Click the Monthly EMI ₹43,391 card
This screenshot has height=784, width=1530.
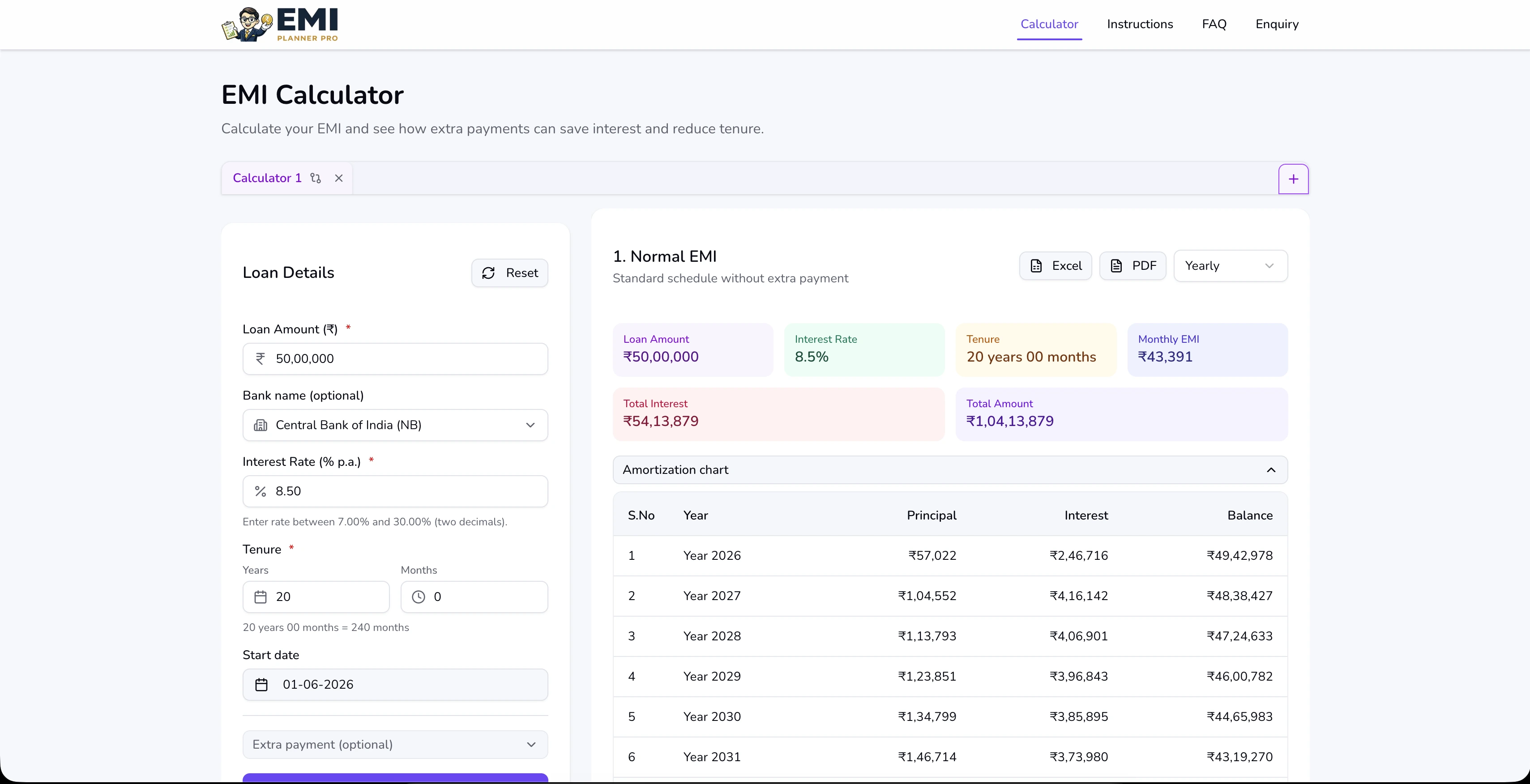pyautogui.click(x=1208, y=350)
